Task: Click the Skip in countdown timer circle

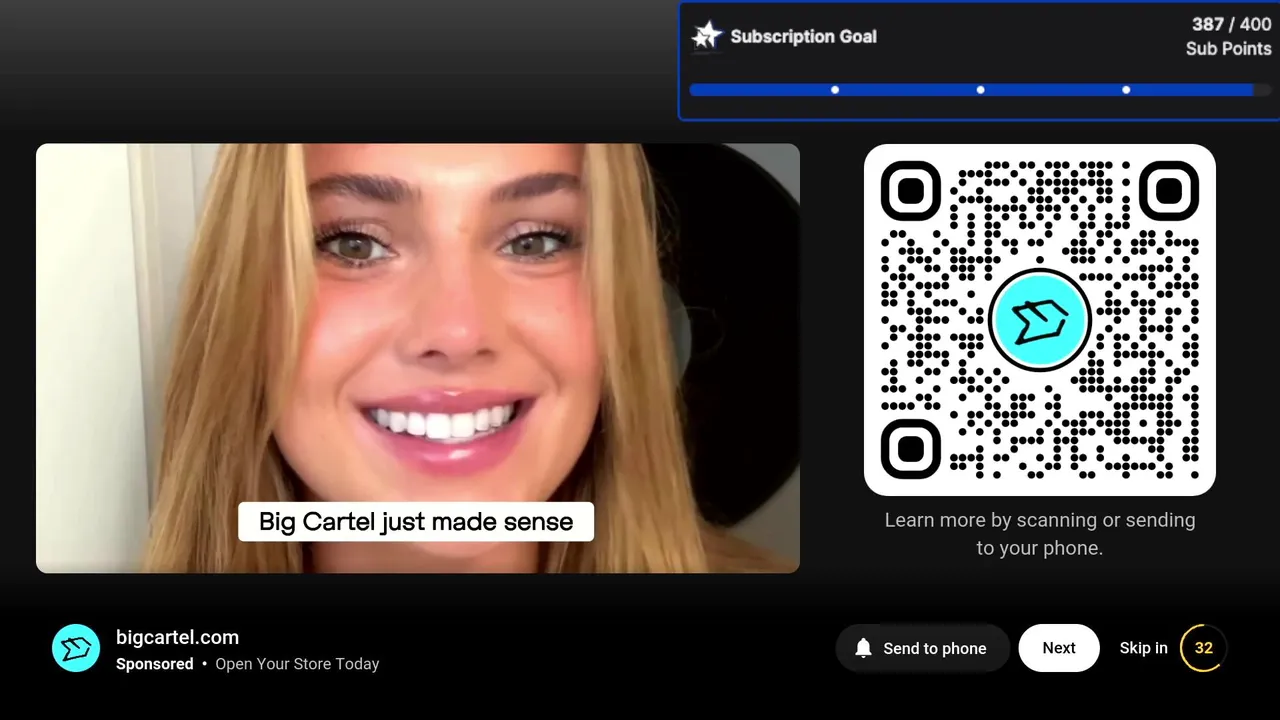Action: [x=1204, y=648]
